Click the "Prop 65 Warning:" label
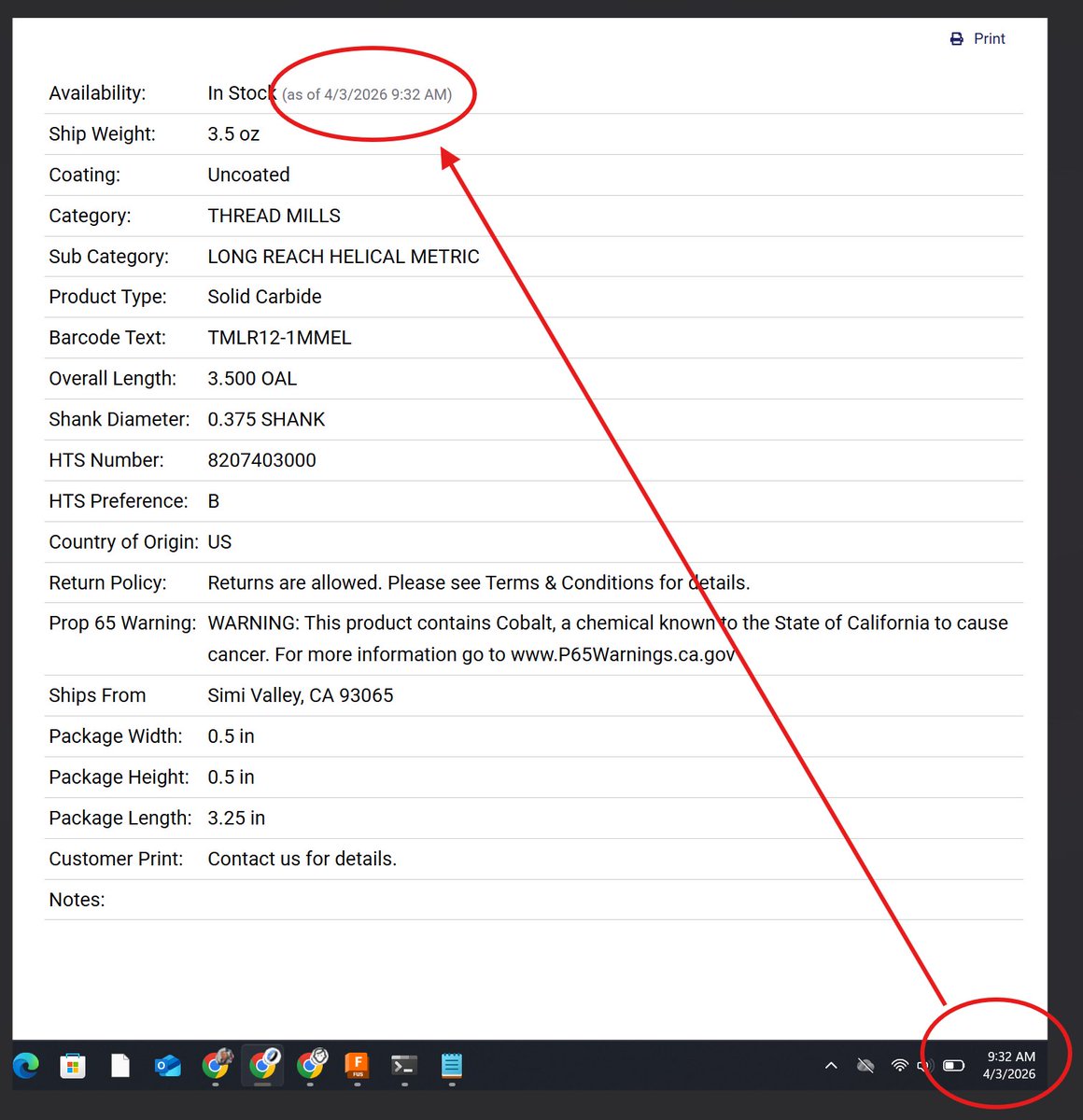 (x=122, y=623)
